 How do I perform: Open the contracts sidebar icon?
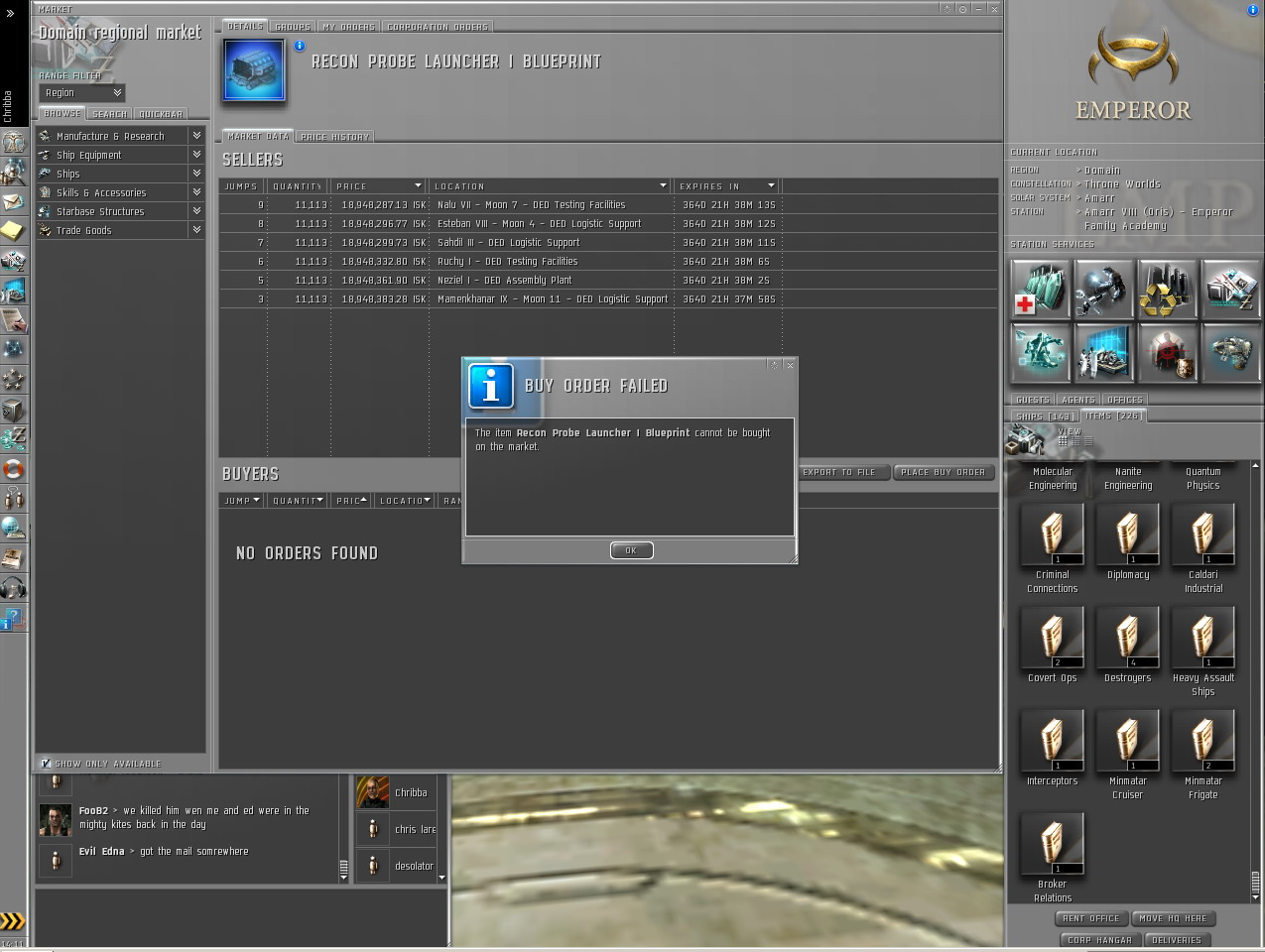pos(13,320)
